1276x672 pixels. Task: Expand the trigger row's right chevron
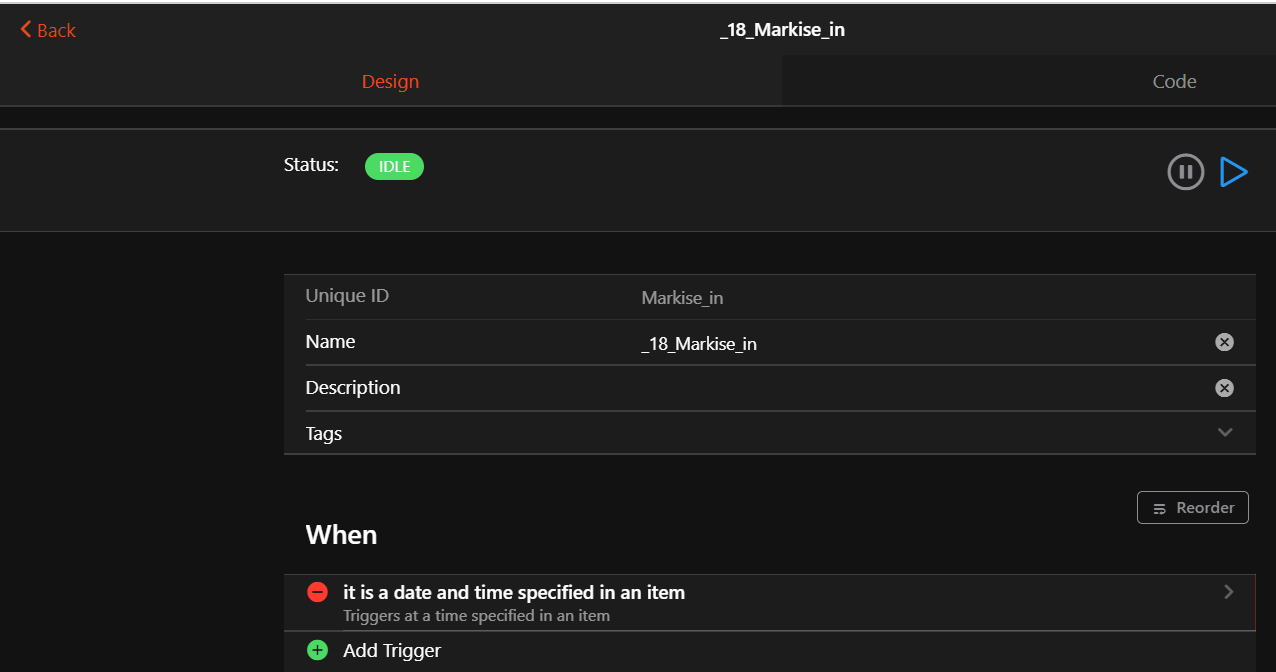[x=1229, y=592]
